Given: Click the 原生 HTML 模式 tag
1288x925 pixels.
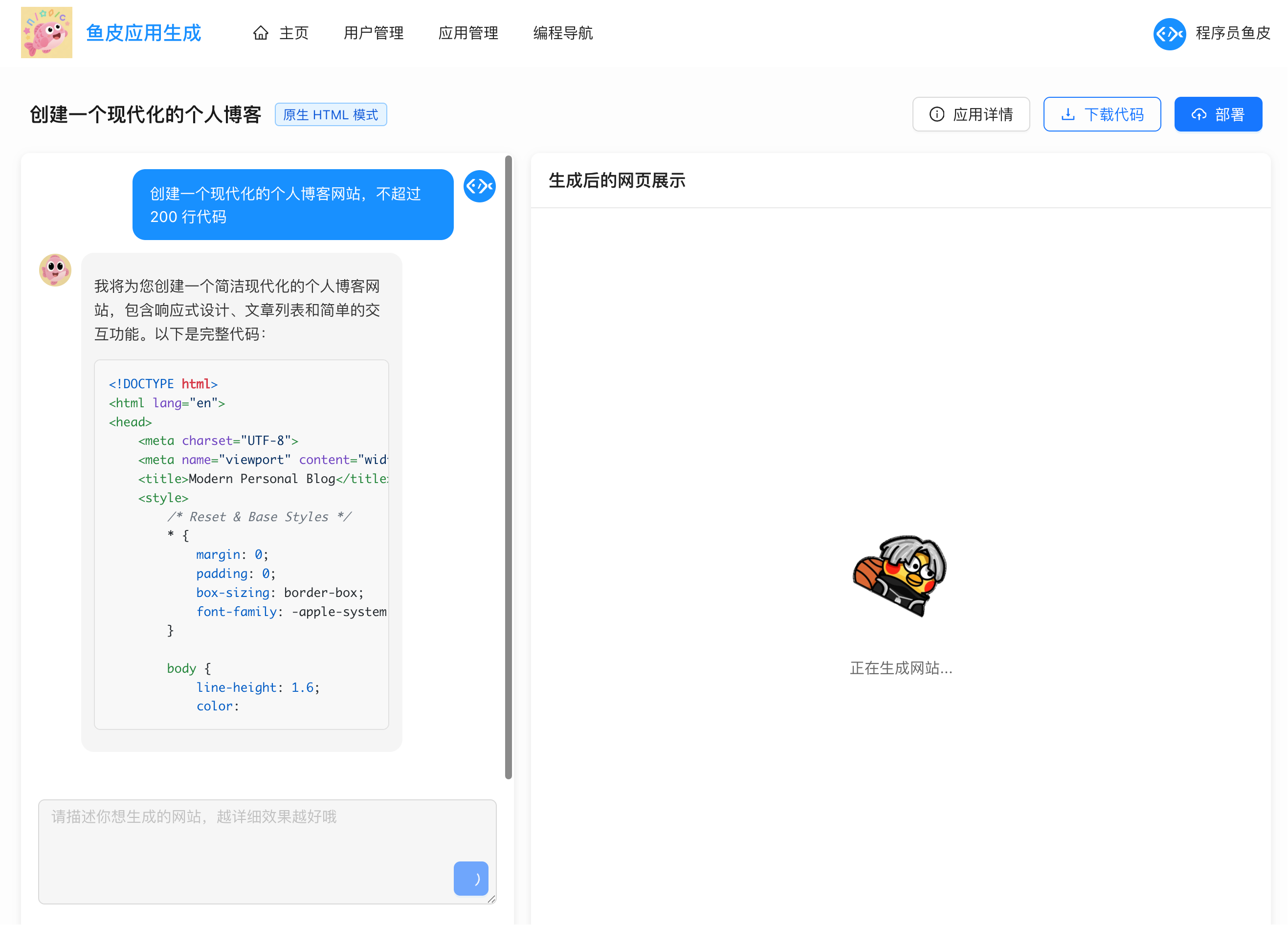Looking at the screenshot, I should coord(331,115).
